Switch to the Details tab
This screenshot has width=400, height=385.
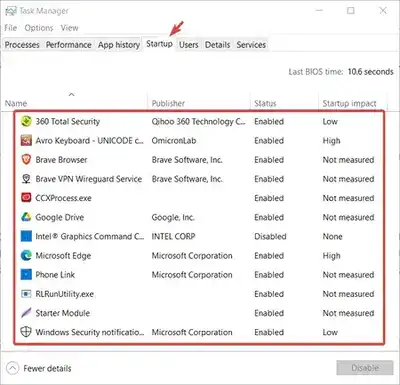217,45
